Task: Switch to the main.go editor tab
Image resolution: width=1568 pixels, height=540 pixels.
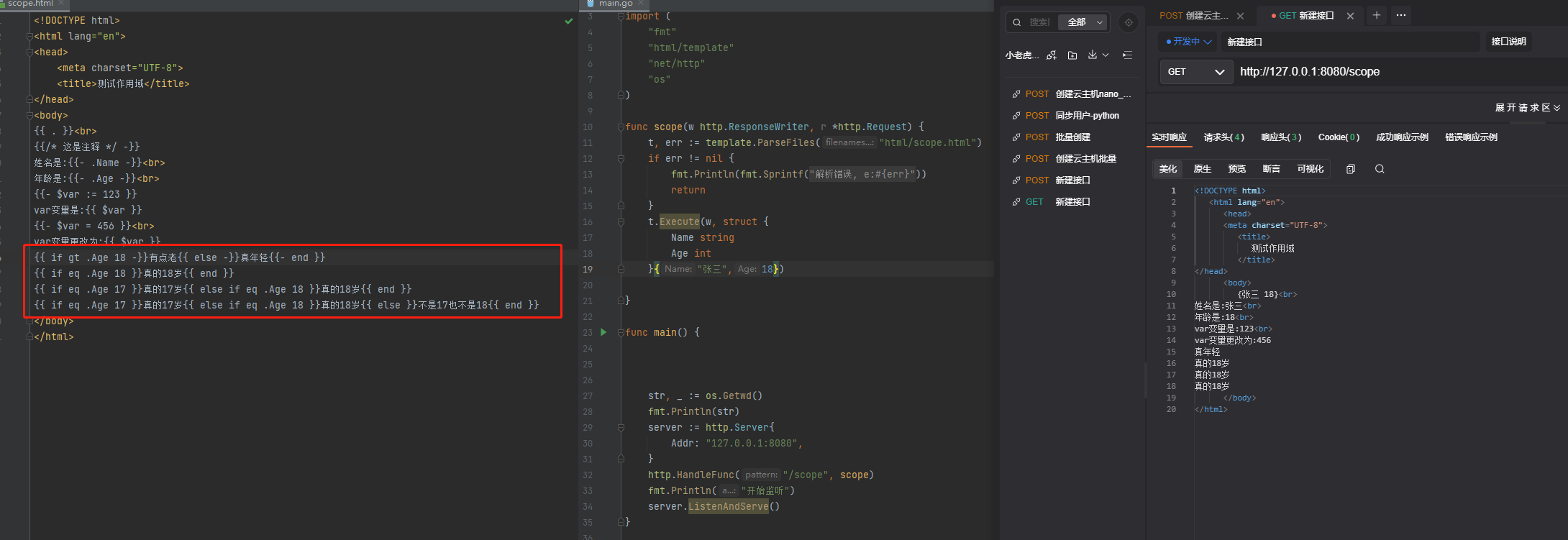Action: coord(616,4)
